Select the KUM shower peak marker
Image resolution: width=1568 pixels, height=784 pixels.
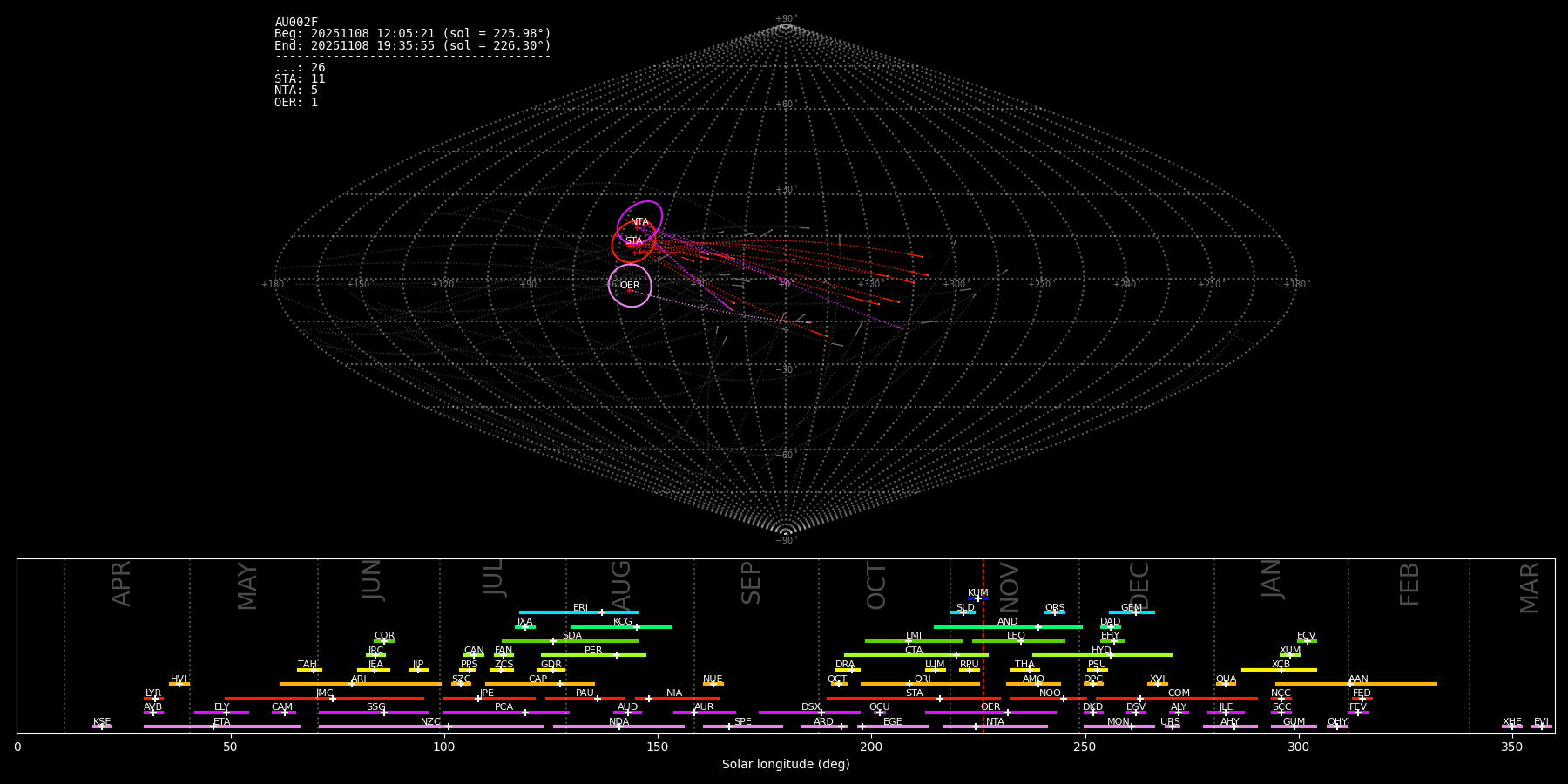pos(978,598)
